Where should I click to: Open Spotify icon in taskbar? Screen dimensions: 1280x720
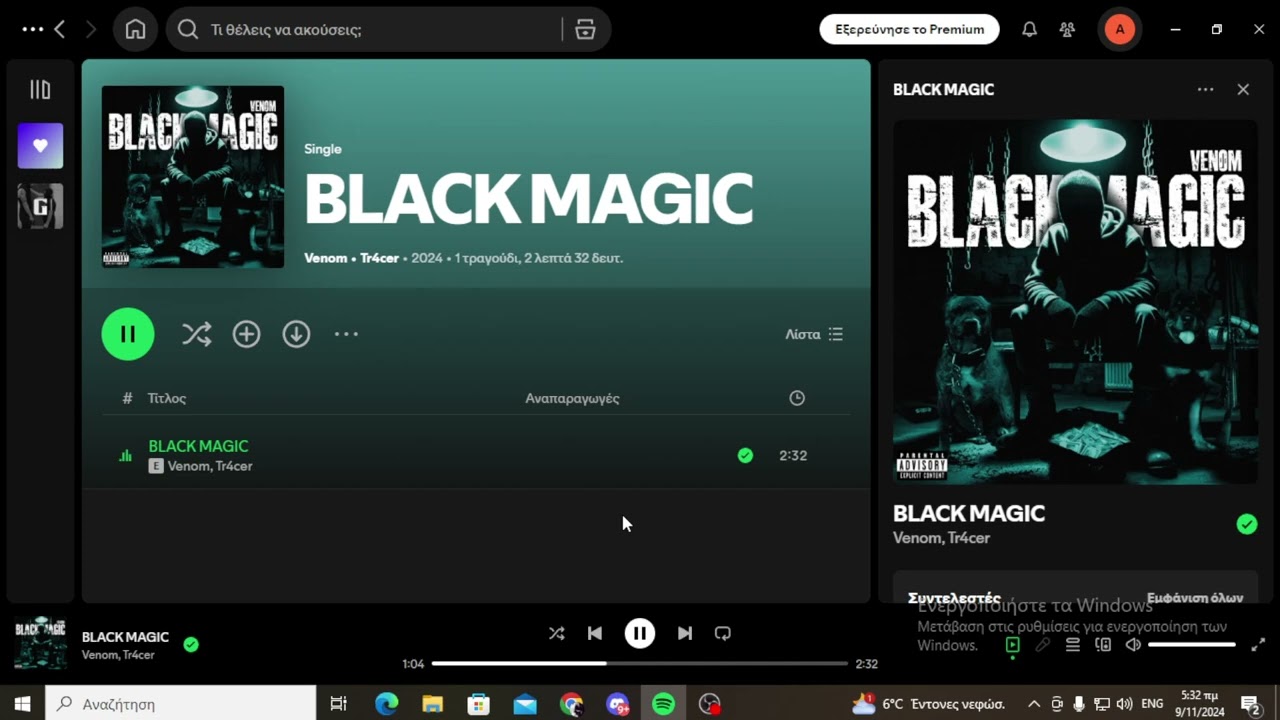click(663, 703)
